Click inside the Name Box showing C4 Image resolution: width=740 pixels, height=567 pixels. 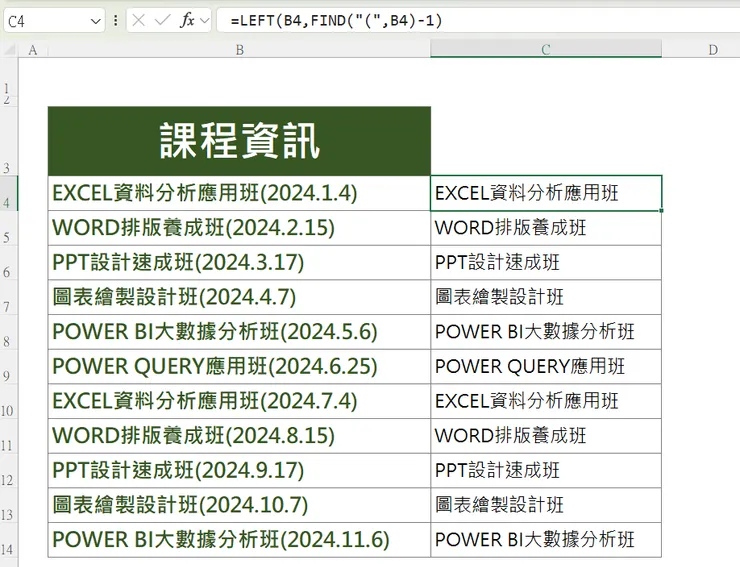45,20
